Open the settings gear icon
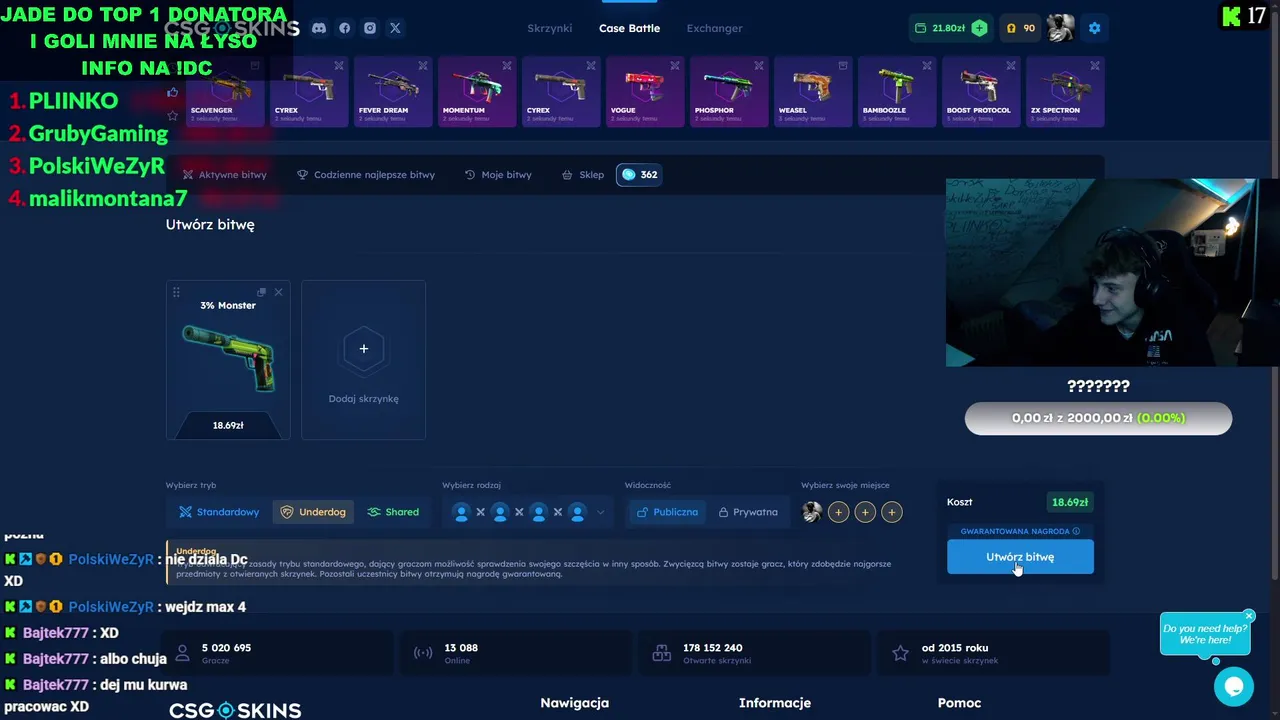The width and height of the screenshot is (1280, 720). [x=1094, y=28]
